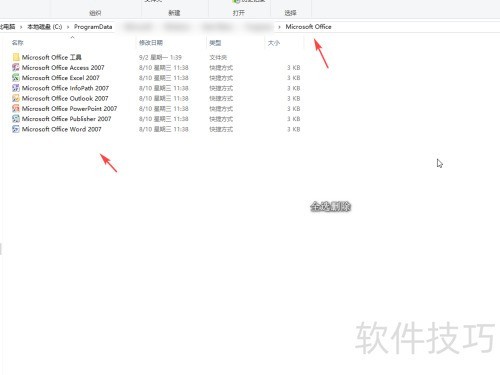Expand chevron before ProgramData breadcrumb

68,27
